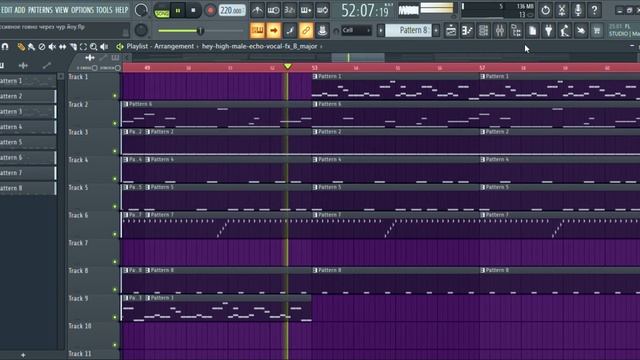Screen dimensions: 640x360
Task: Open the PATTERNS menu
Action: coord(40,10)
